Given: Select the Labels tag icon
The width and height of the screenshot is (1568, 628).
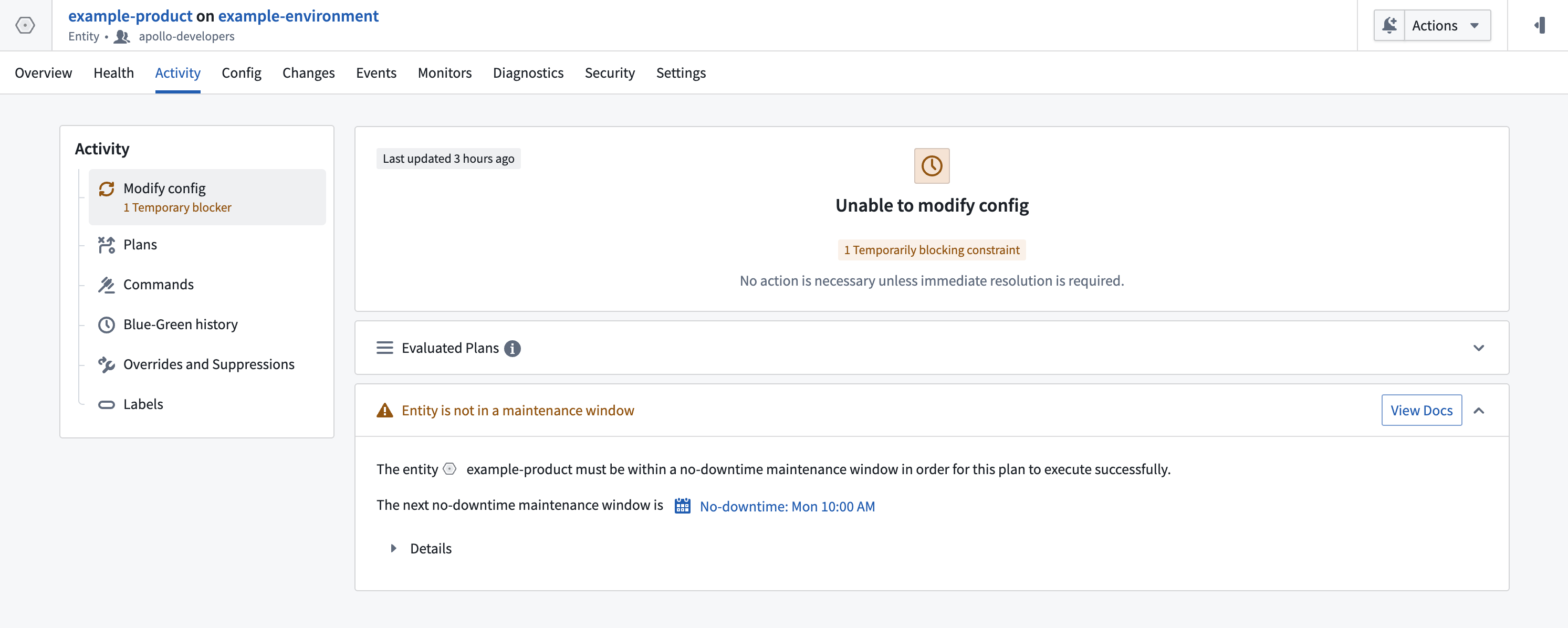Looking at the screenshot, I should (107, 403).
